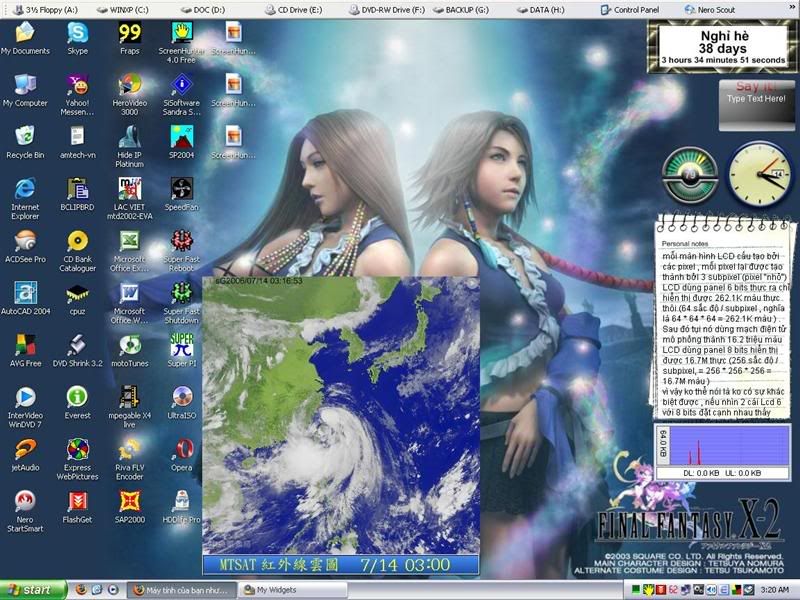Launch Nero StartSmart shortcut

(25, 511)
